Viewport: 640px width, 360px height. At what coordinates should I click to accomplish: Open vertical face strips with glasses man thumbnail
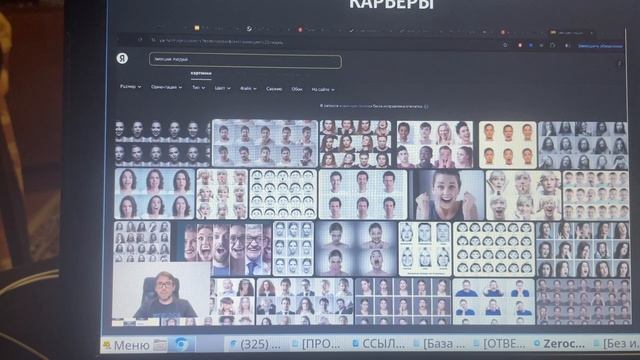tap(222, 249)
